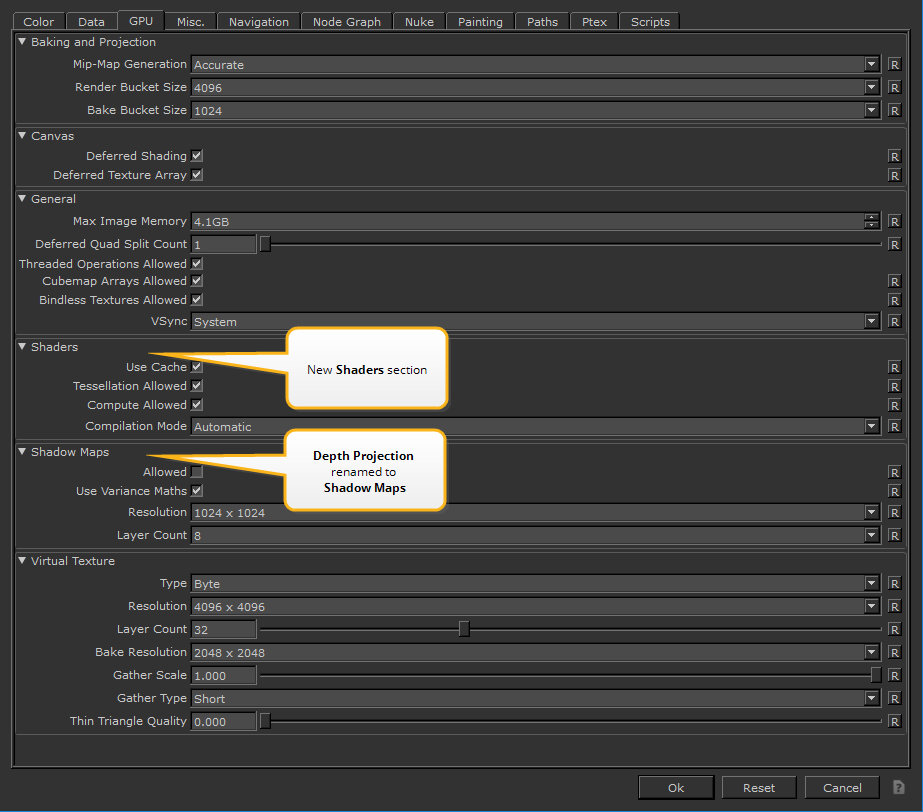Click R reset button for VSync
The image size is (923, 812).
895,322
